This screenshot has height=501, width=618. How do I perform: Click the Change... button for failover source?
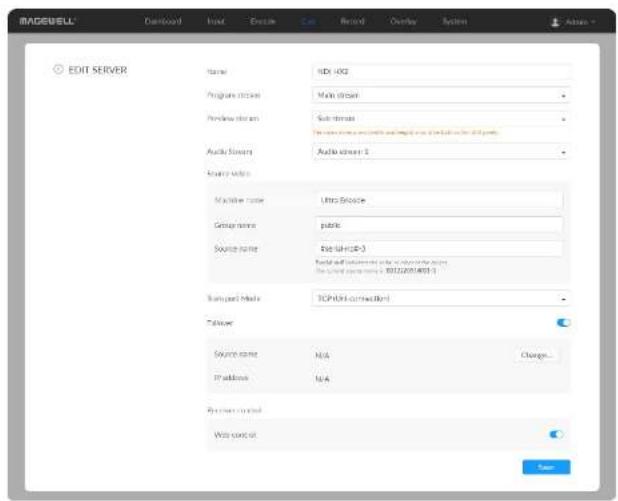[x=536, y=355]
